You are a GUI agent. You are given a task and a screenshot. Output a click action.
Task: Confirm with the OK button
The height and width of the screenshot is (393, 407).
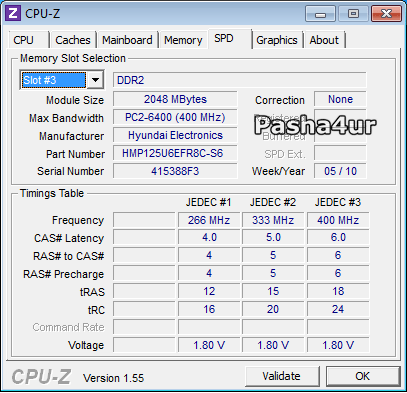pyautogui.click(x=363, y=376)
